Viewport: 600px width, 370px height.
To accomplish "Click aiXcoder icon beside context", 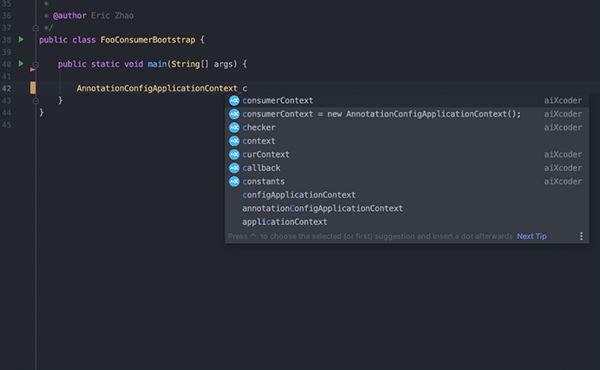I will pyautogui.click(x=234, y=141).
